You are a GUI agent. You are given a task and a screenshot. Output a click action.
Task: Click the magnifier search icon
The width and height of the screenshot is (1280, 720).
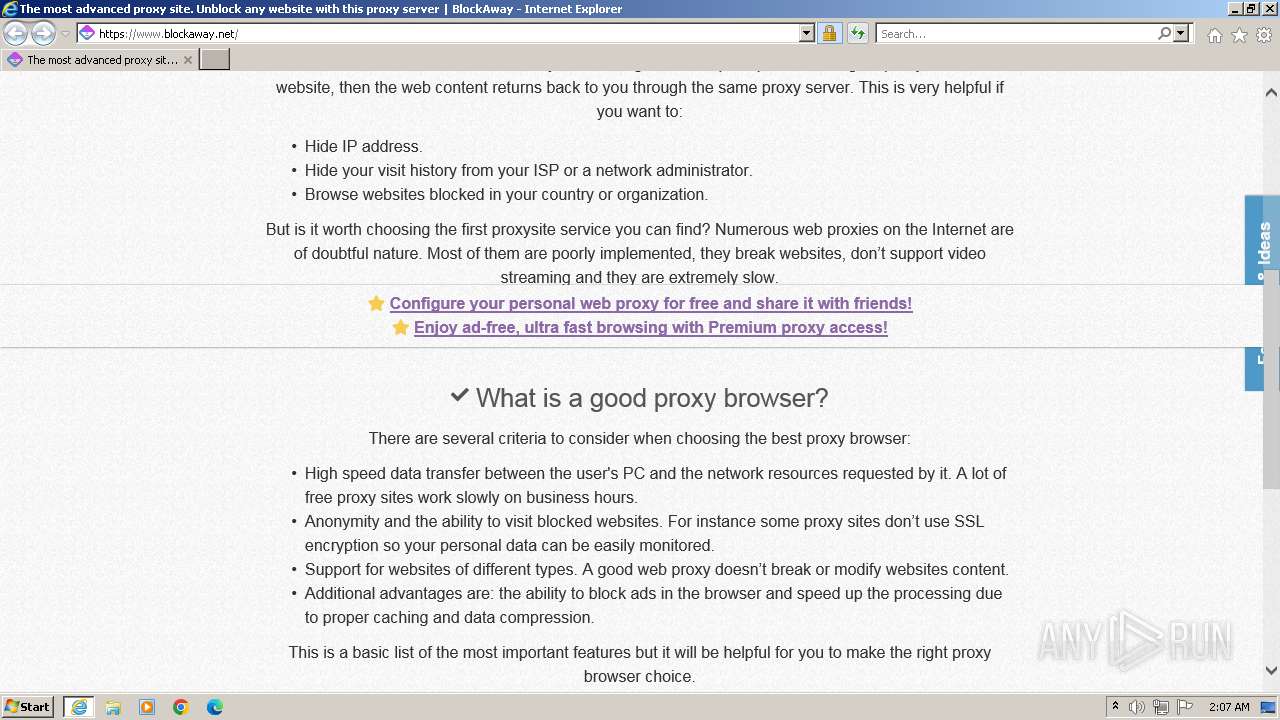point(1164,33)
